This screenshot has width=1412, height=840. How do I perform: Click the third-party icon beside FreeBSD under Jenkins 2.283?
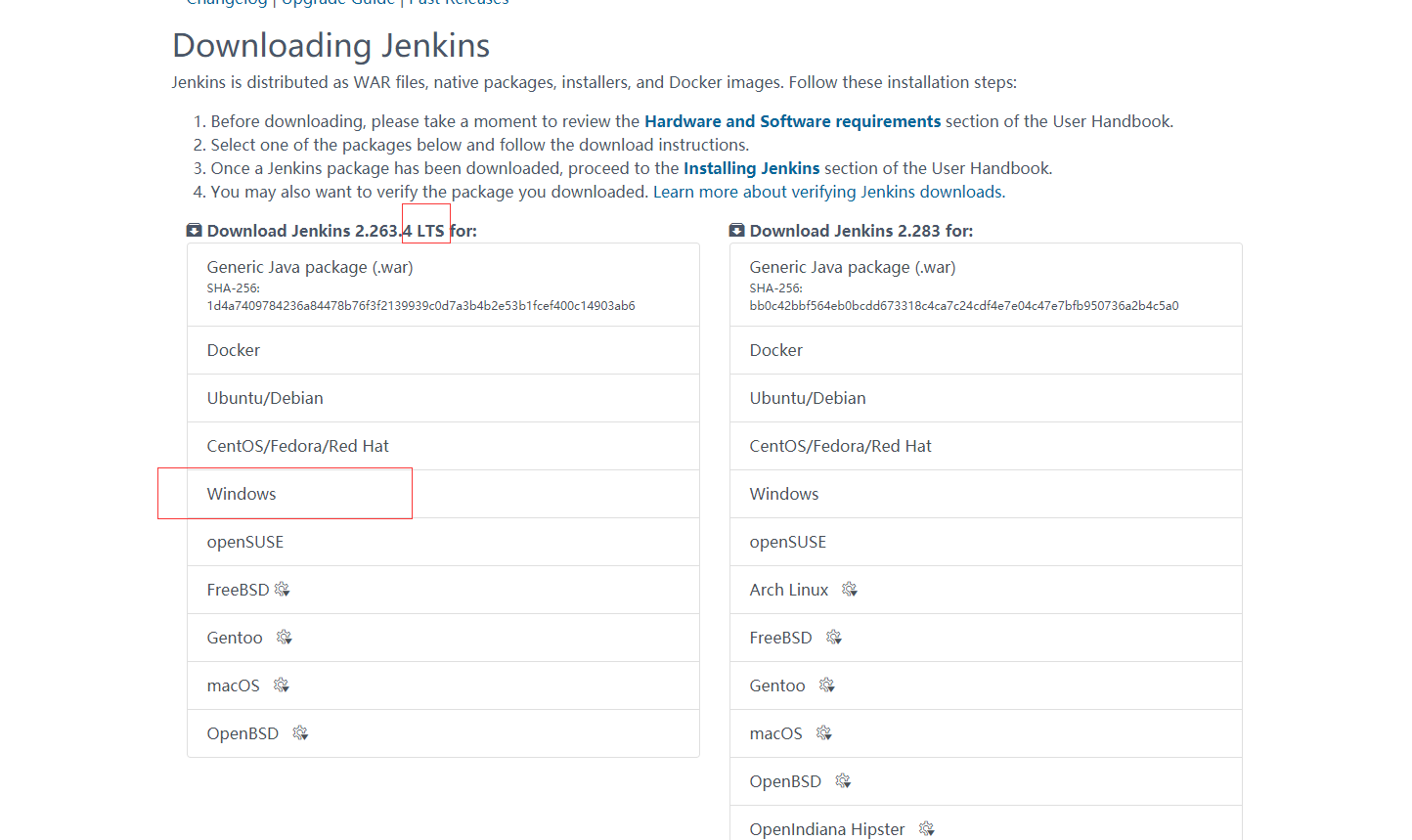pos(833,637)
